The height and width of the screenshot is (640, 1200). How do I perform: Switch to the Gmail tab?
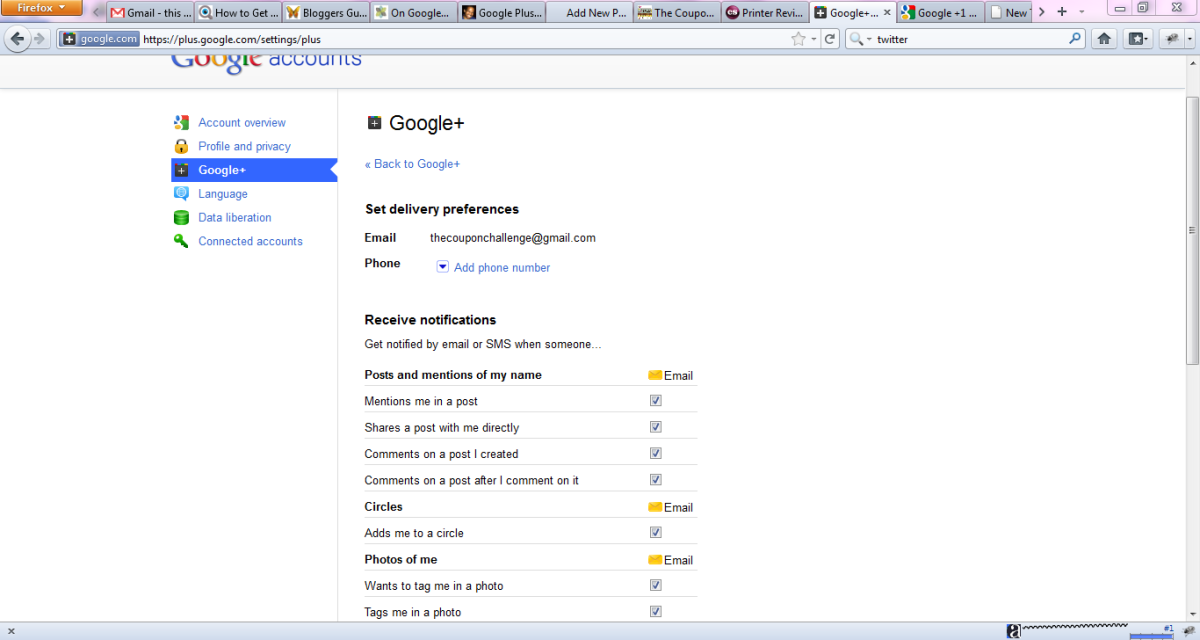150,13
